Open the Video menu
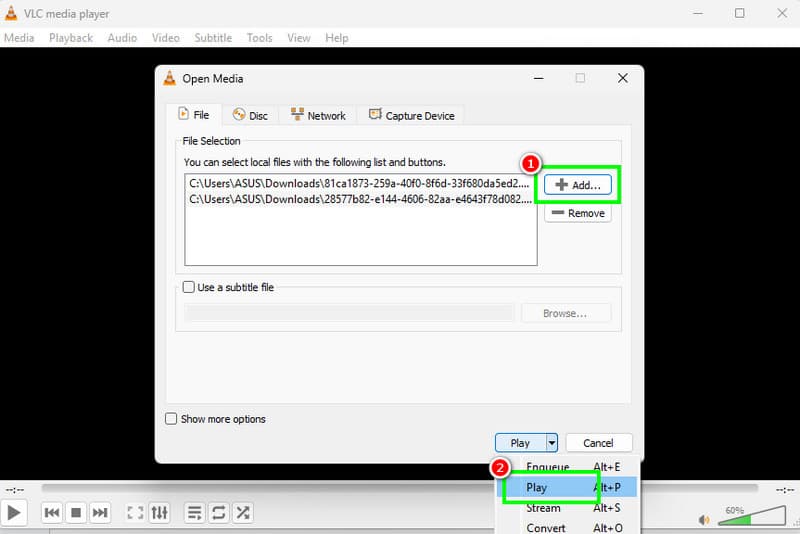The width and height of the screenshot is (800, 534). (x=165, y=38)
